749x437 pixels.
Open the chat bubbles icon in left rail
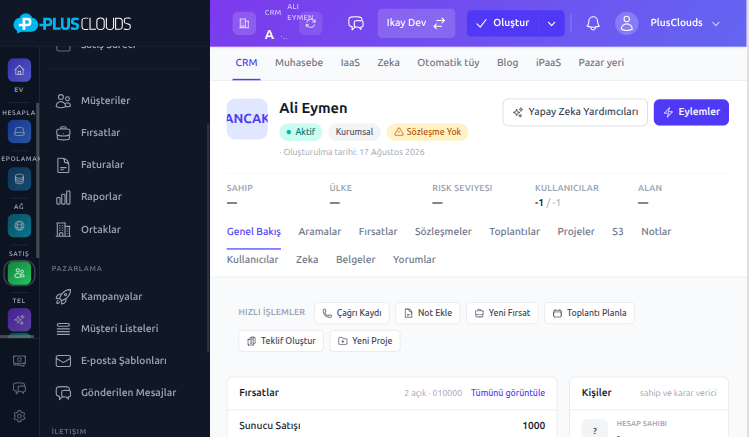(x=19, y=388)
